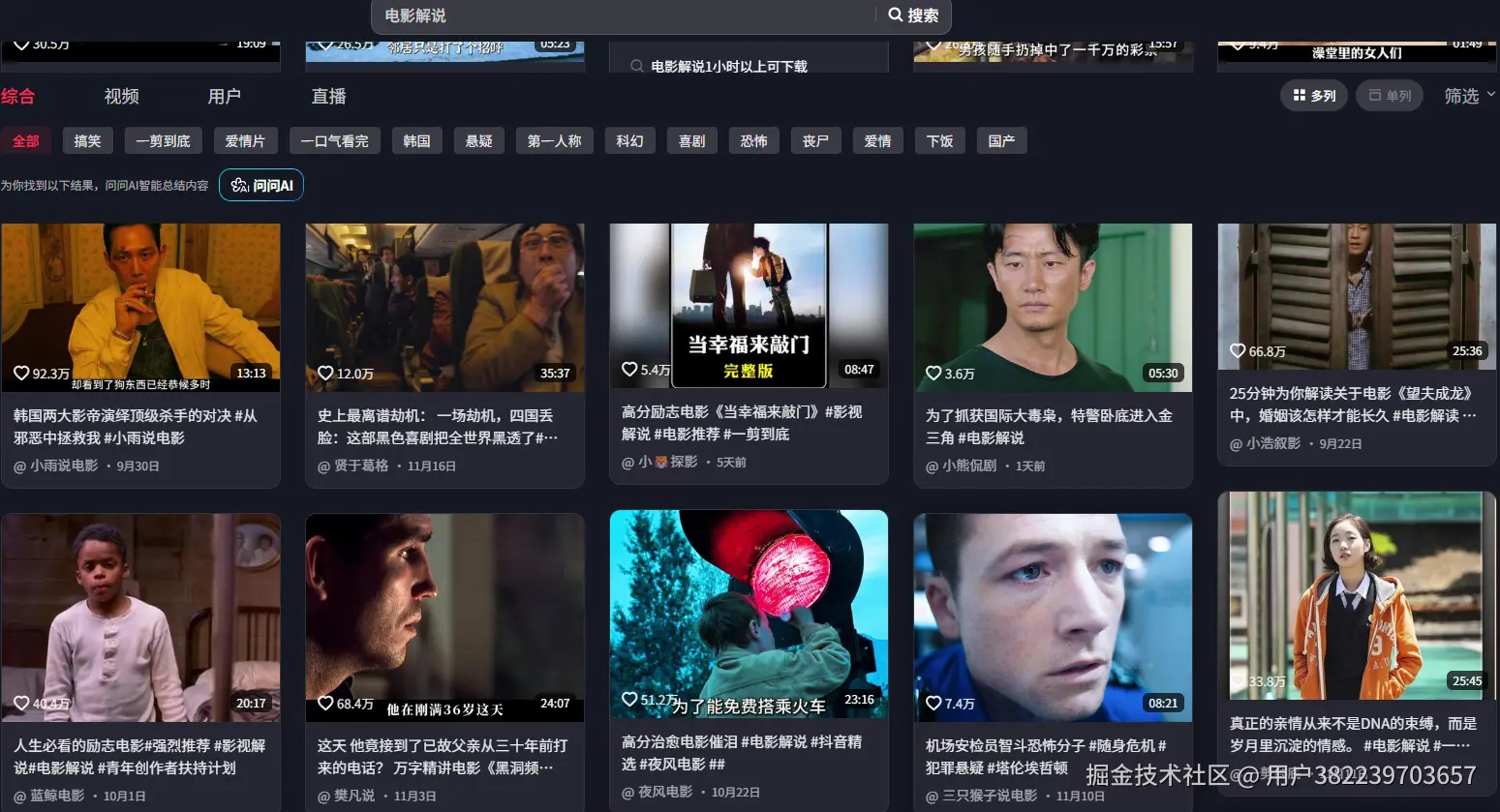Open author 三只猴子说电影 profile

(x=982, y=796)
